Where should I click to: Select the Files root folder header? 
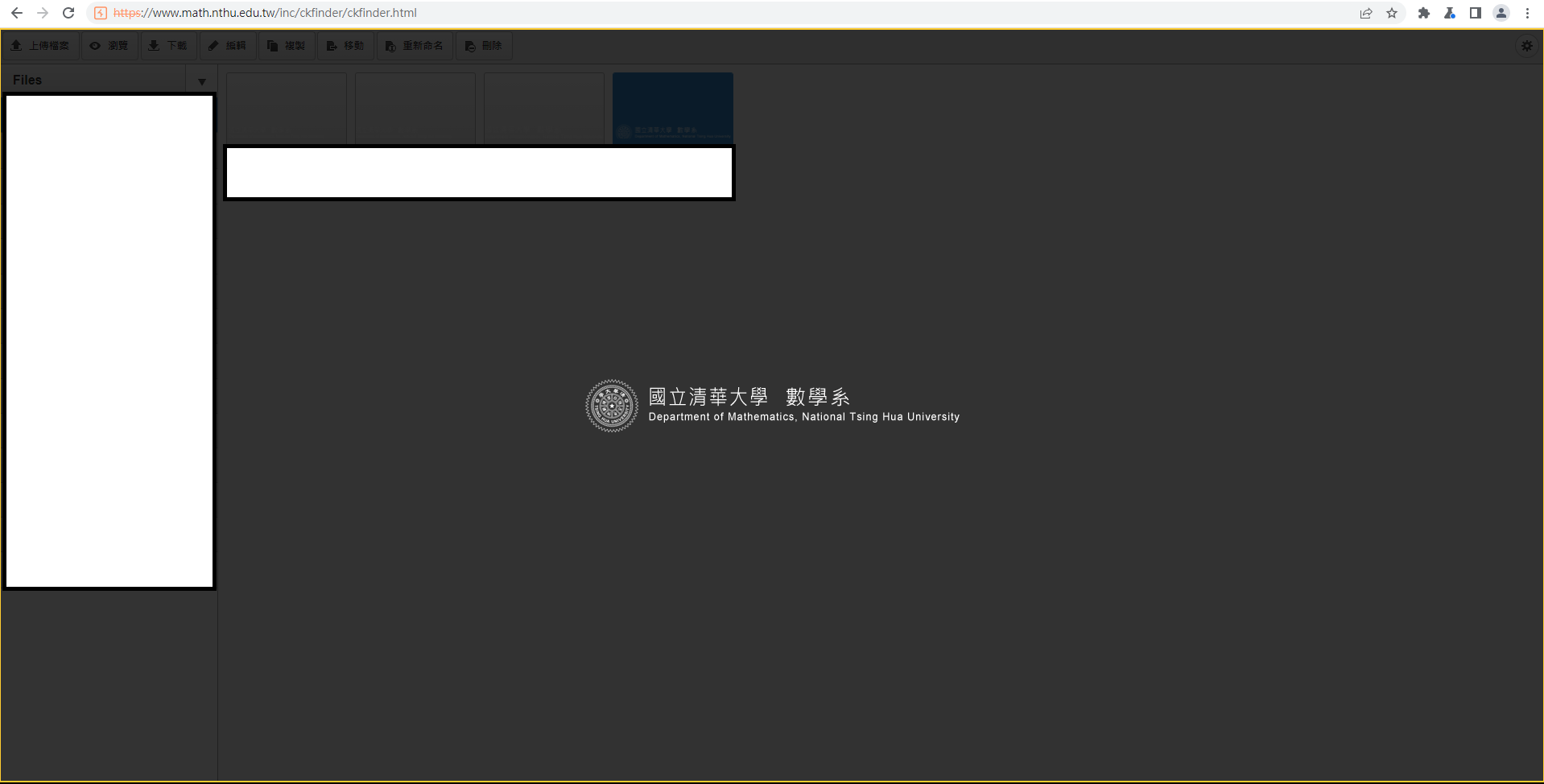pyautogui.click(x=93, y=80)
